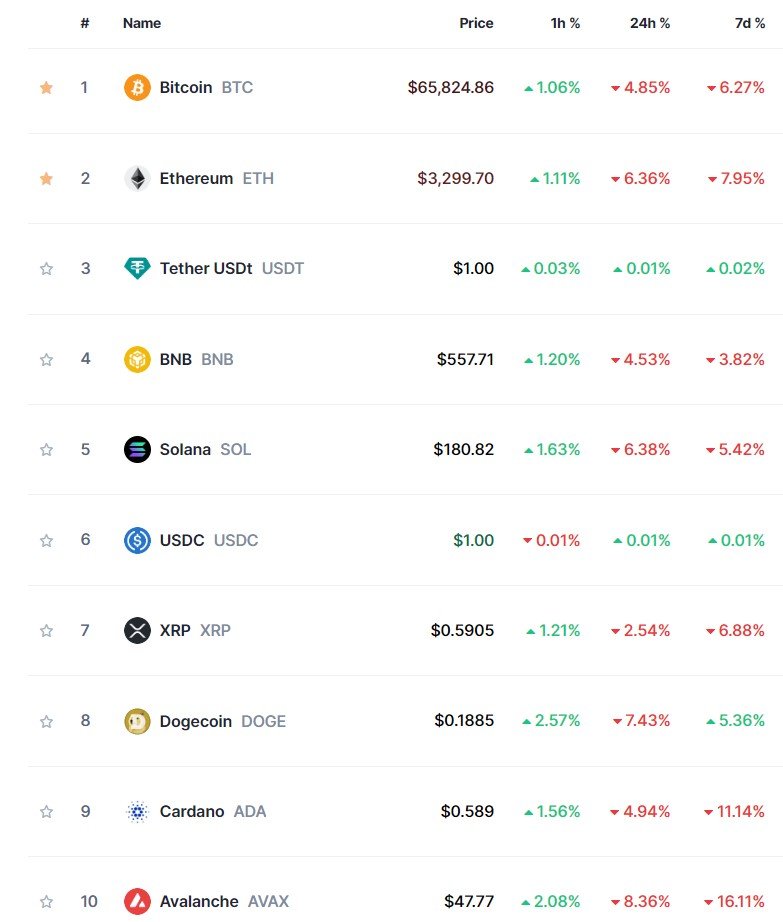Click the Dogecoin logo icon
This screenshot has height=922, width=783.
137,721
